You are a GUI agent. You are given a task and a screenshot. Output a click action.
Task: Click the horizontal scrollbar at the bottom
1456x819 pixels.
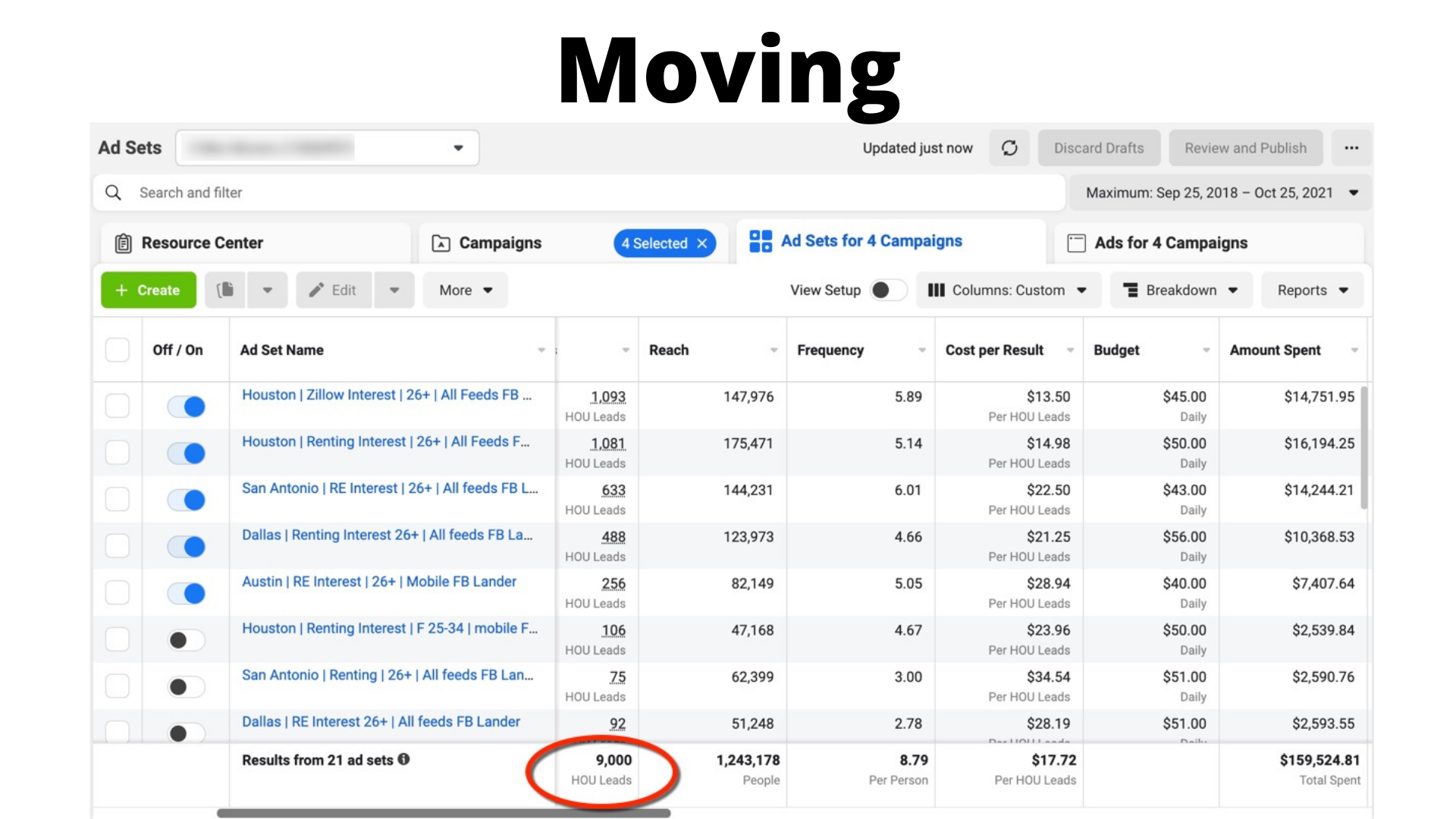(x=444, y=813)
